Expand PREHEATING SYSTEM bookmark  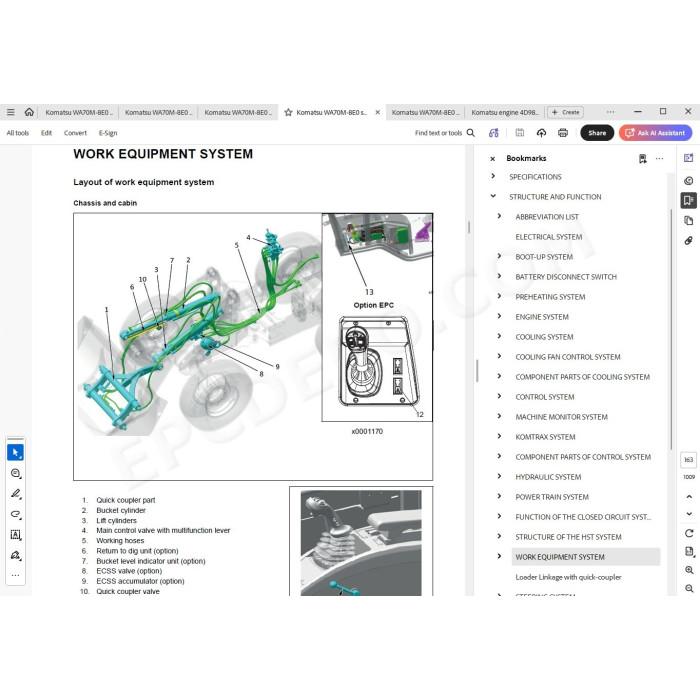pos(499,296)
